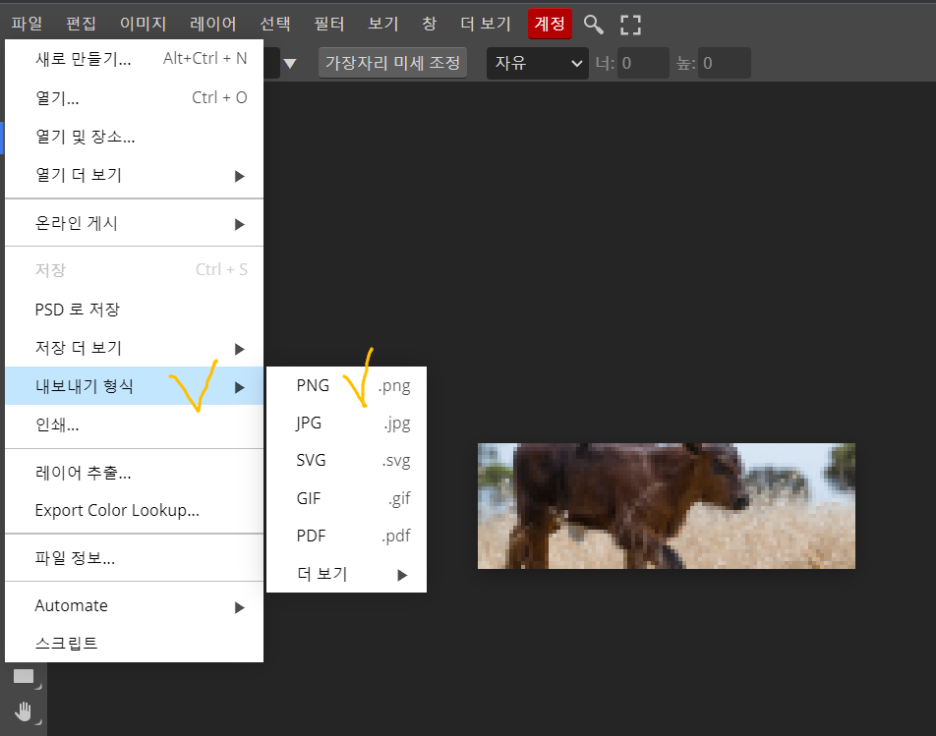Expand 내보내기 형식 submenu
The width and height of the screenshot is (936, 736).
(x=134, y=386)
